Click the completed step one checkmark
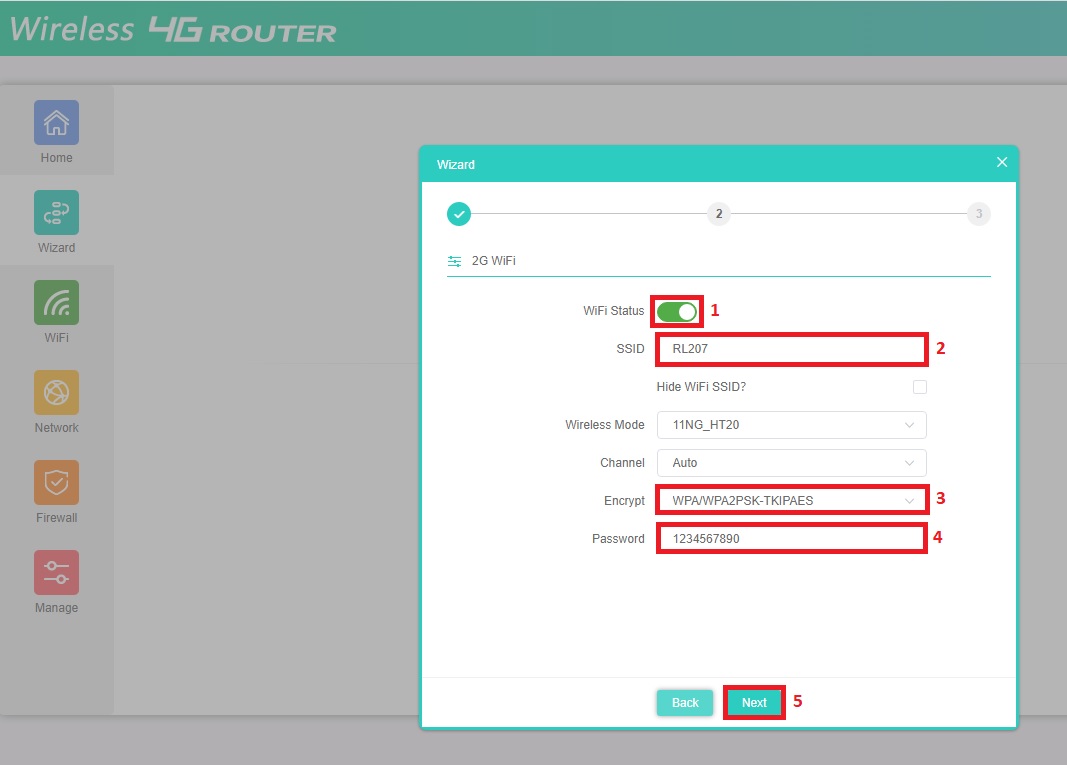The height and width of the screenshot is (765, 1067). click(459, 213)
